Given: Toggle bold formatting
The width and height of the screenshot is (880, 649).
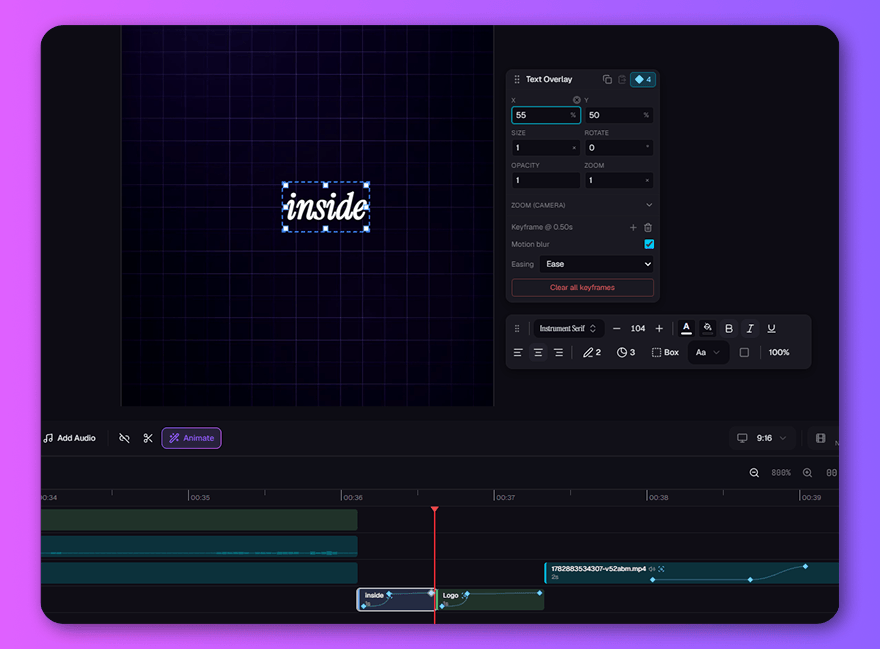Looking at the screenshot, I should click(728, 328).
